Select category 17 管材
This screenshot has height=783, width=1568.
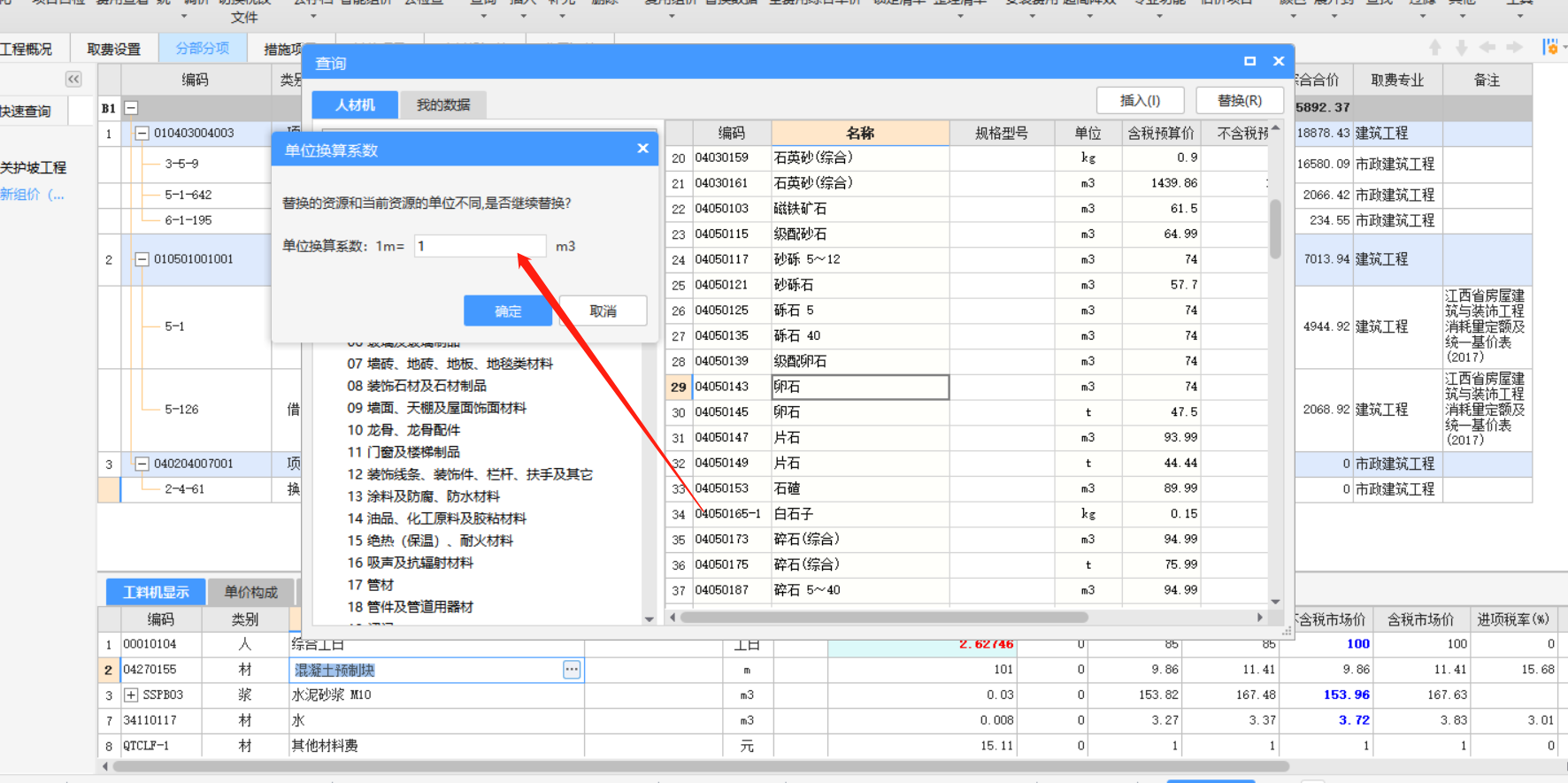(371, 585)
